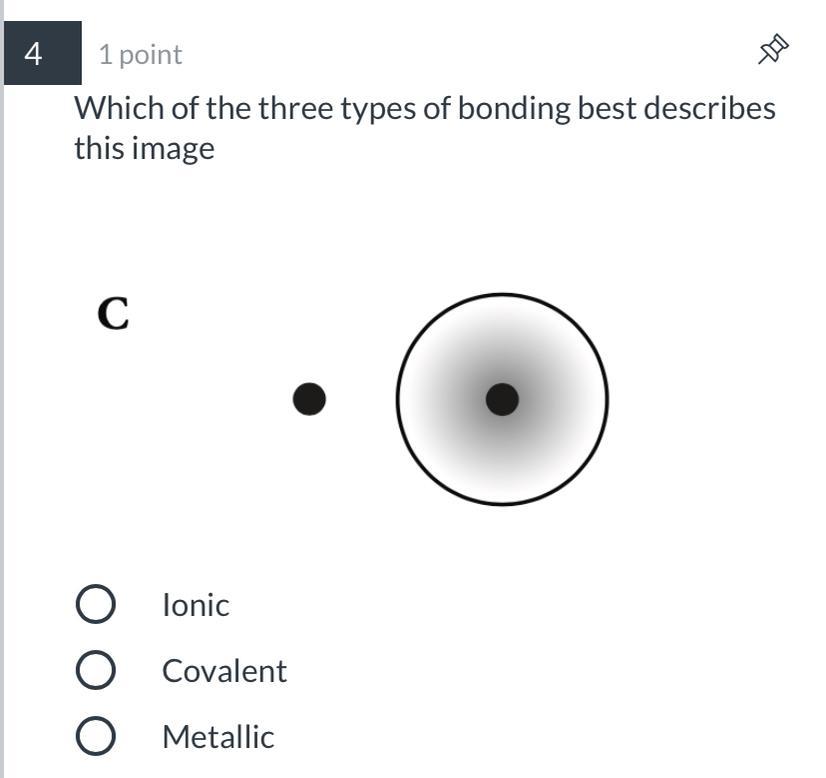The image size is (826, 778).
Task: Click white space between dot and circle
Action: click(x=361, y=399)
